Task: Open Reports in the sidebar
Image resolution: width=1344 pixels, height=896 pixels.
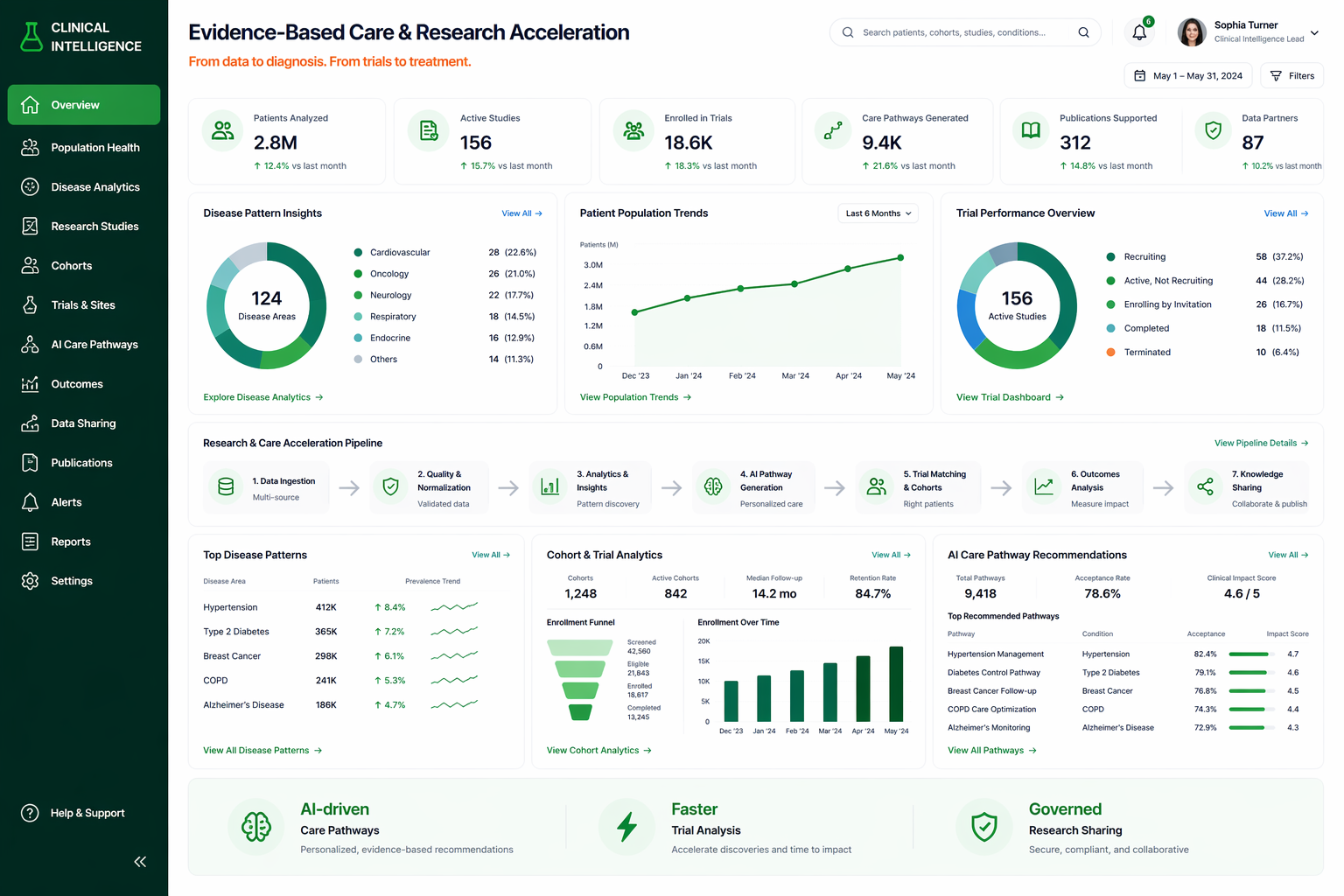Action: pyautogui.click(x=84, y=542)
